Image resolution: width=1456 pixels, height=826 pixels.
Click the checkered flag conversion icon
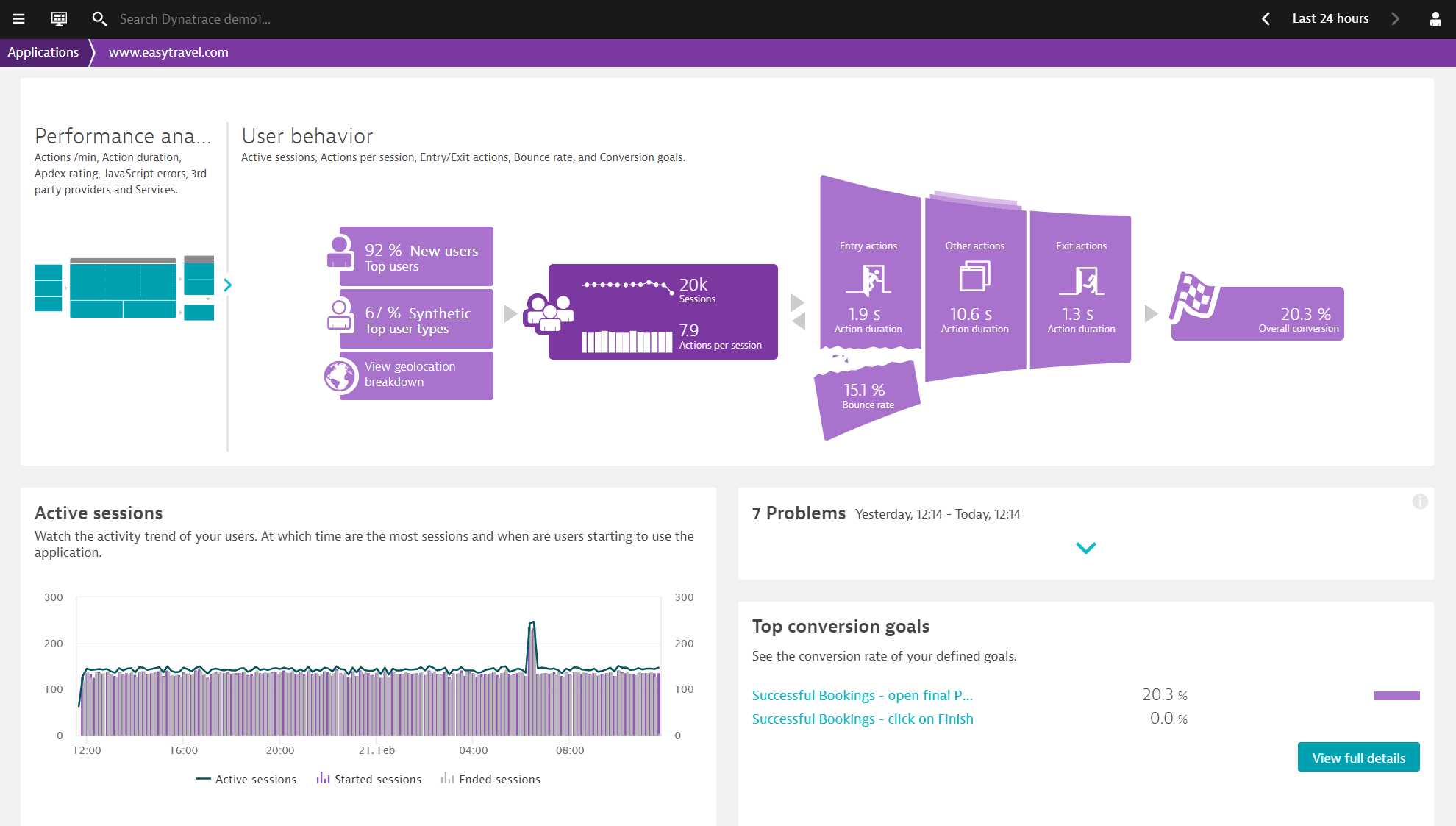tap(1193, 297)
